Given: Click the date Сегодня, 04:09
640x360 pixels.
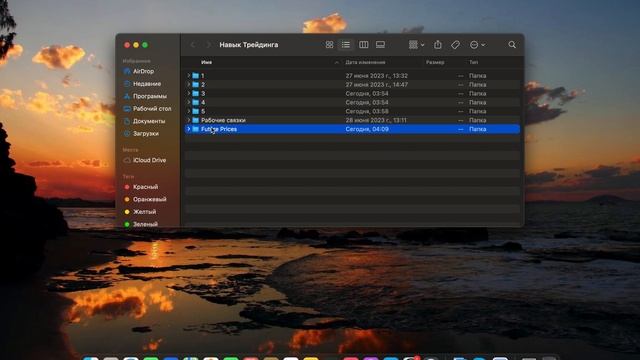Looking at the screenshot, I should 367,129.
